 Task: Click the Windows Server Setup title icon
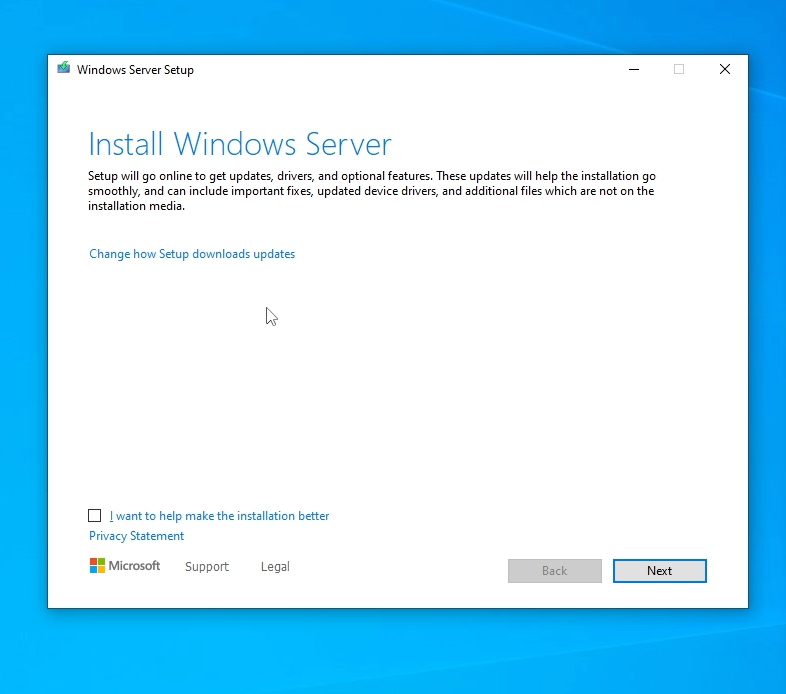point(64,68)
